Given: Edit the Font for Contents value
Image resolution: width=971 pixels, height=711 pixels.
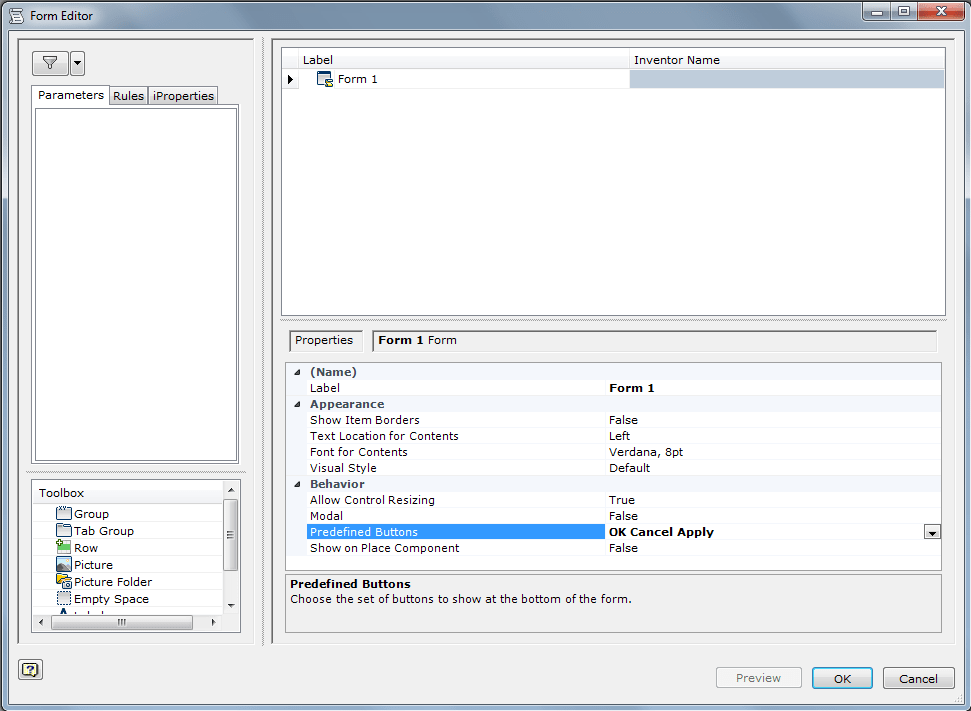Looking at the screenshot, I should (700, 451).
